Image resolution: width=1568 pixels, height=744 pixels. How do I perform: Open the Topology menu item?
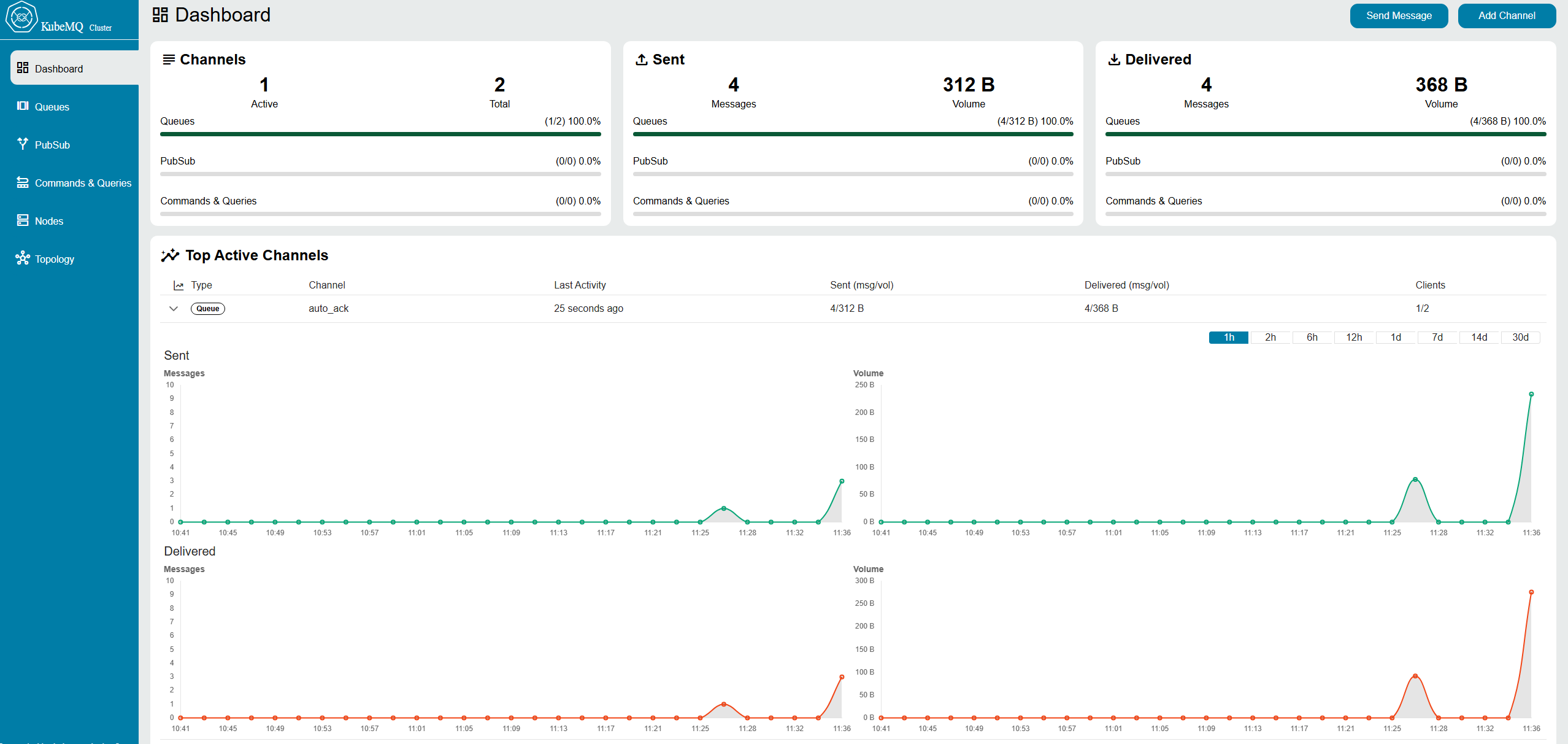point(54,259)
